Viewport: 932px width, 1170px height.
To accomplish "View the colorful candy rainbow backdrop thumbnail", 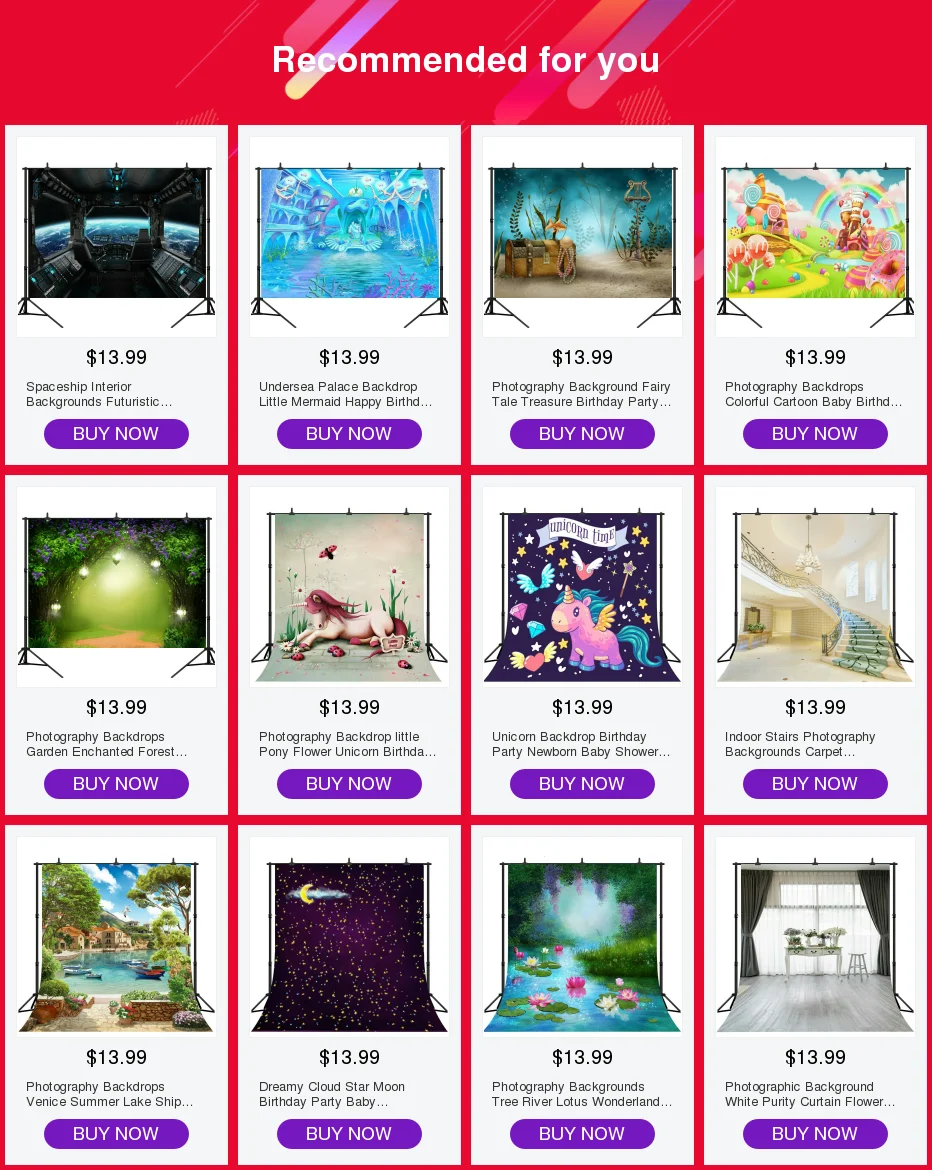I will point(815,237).
